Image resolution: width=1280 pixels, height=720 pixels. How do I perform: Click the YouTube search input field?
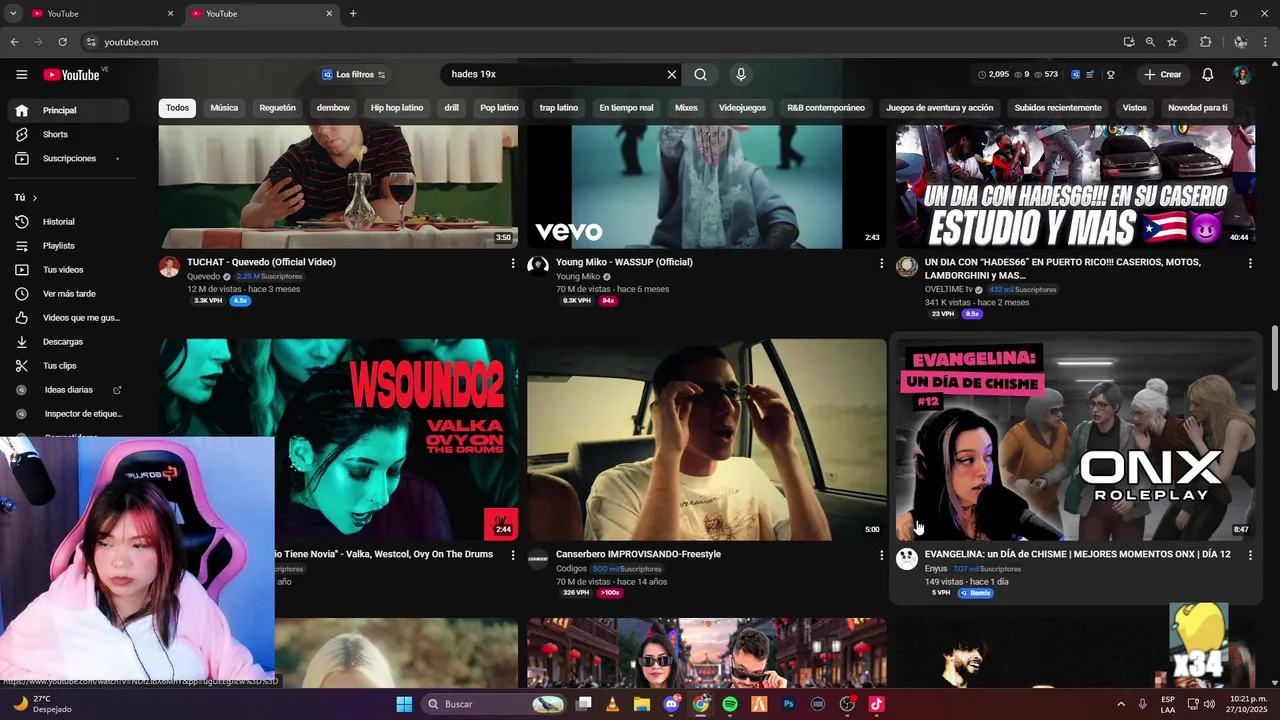click(556, 74)
